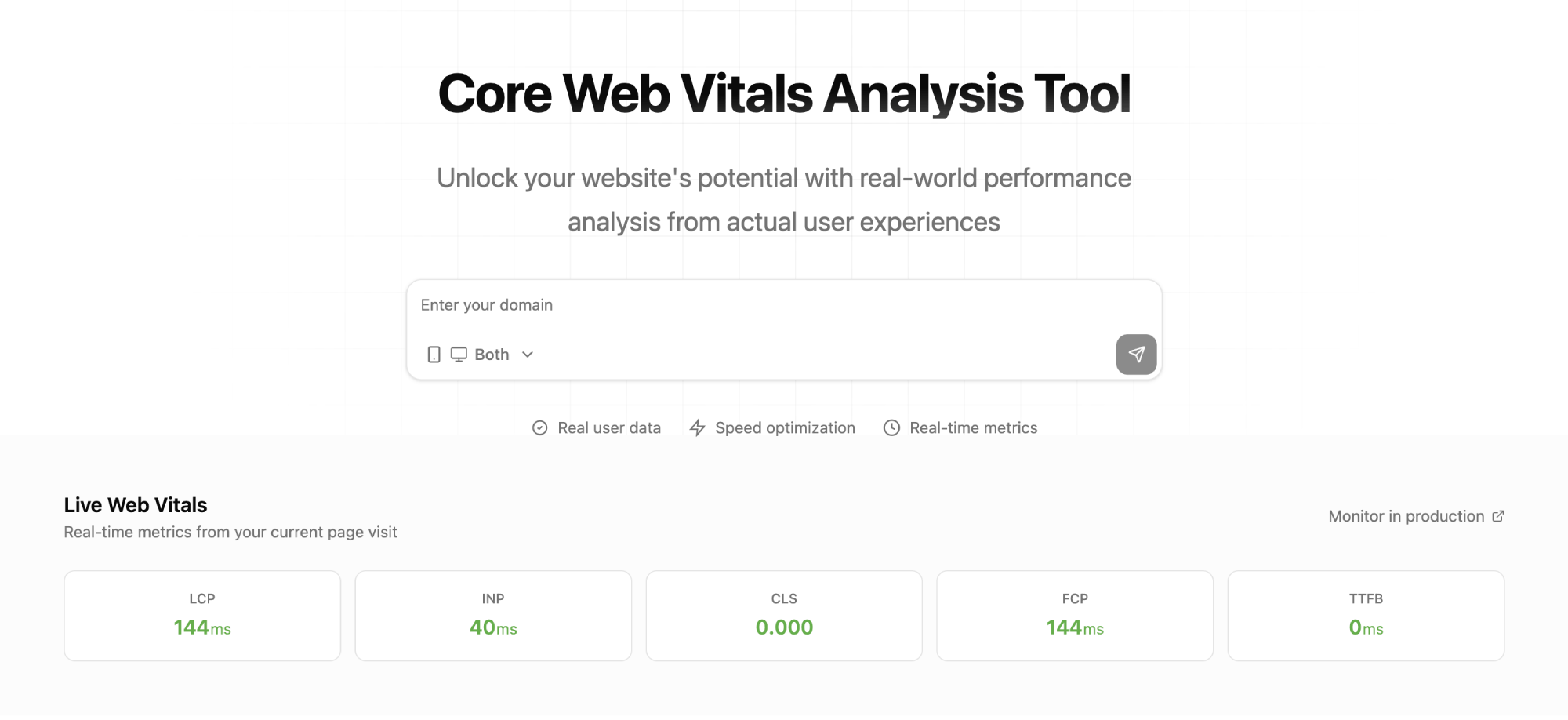
Task: Click the Speed optimization label
Action: point(785,428)
